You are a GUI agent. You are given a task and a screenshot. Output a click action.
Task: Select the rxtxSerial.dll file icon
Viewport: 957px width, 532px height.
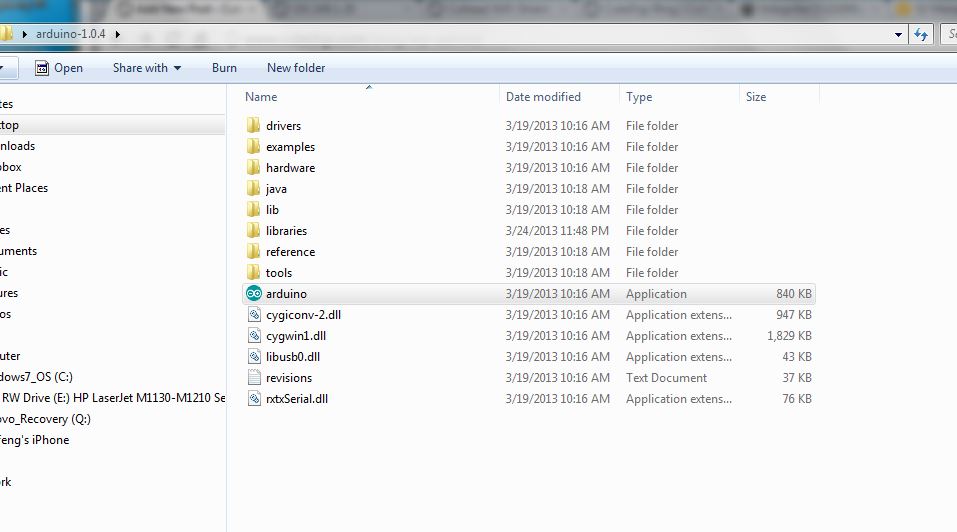click(254, 398)
